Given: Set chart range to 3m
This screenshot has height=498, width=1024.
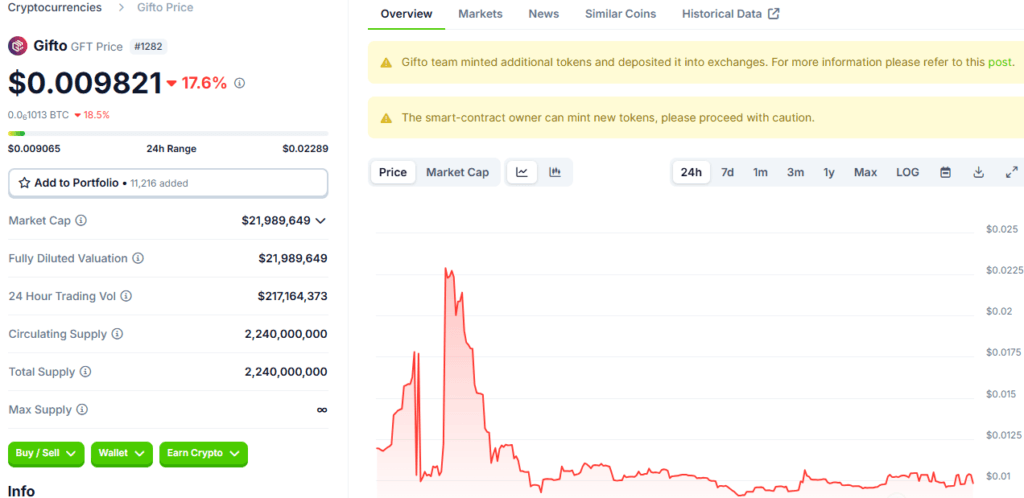Looking at the screenshot, I should click(795, 172).
